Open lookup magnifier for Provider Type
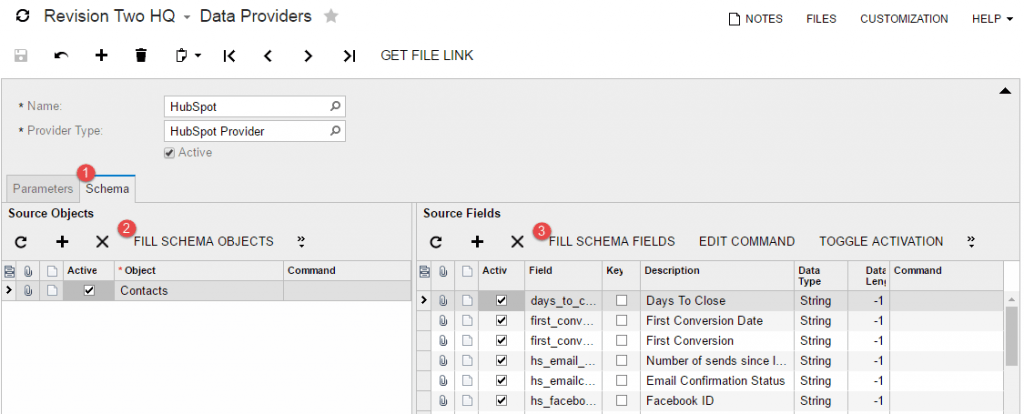Screen dimensions: 1024x414 point(335,131)
